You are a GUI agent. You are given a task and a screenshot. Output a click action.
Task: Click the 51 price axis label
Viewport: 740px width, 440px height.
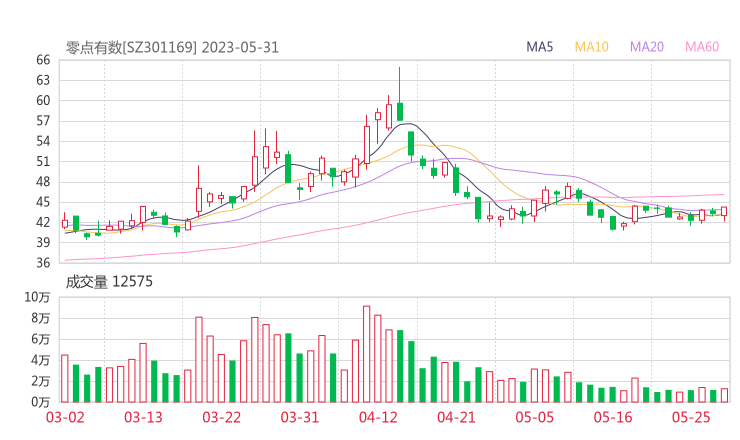tap(43, 161)
